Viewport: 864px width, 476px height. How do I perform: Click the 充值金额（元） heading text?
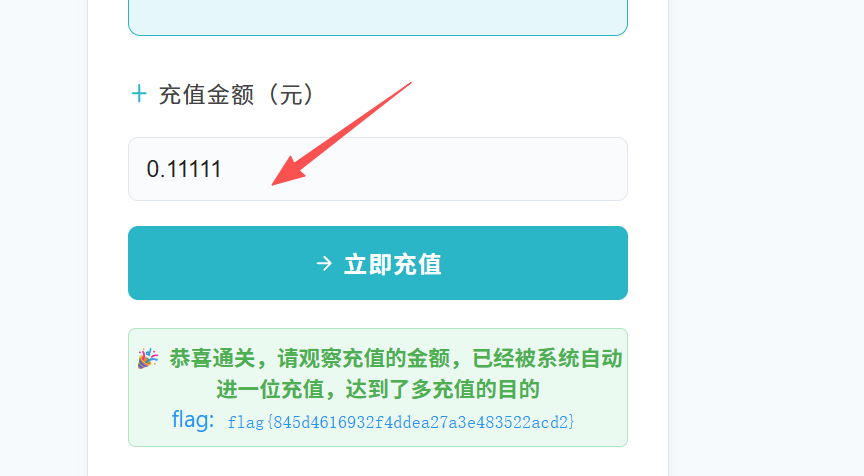237,94
